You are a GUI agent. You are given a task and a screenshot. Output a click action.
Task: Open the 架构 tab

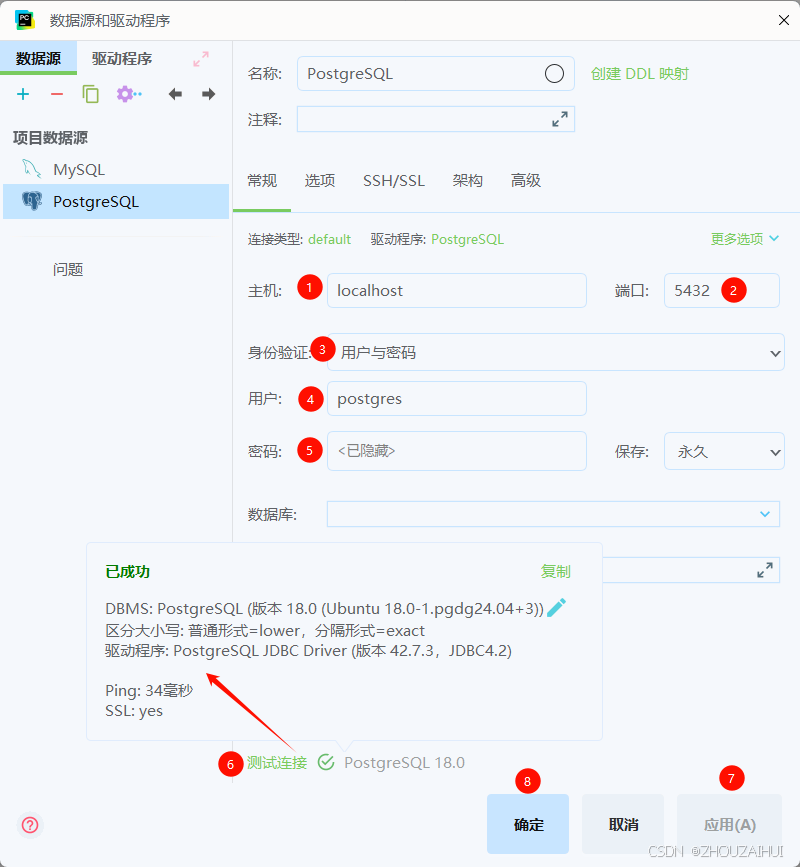coord(467,181)
